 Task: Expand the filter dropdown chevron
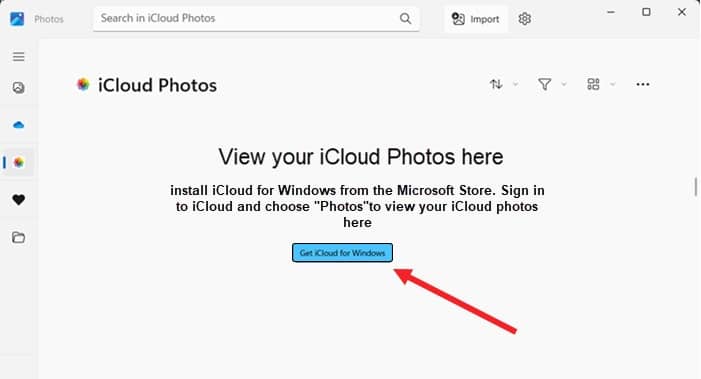tap(564, 84)
